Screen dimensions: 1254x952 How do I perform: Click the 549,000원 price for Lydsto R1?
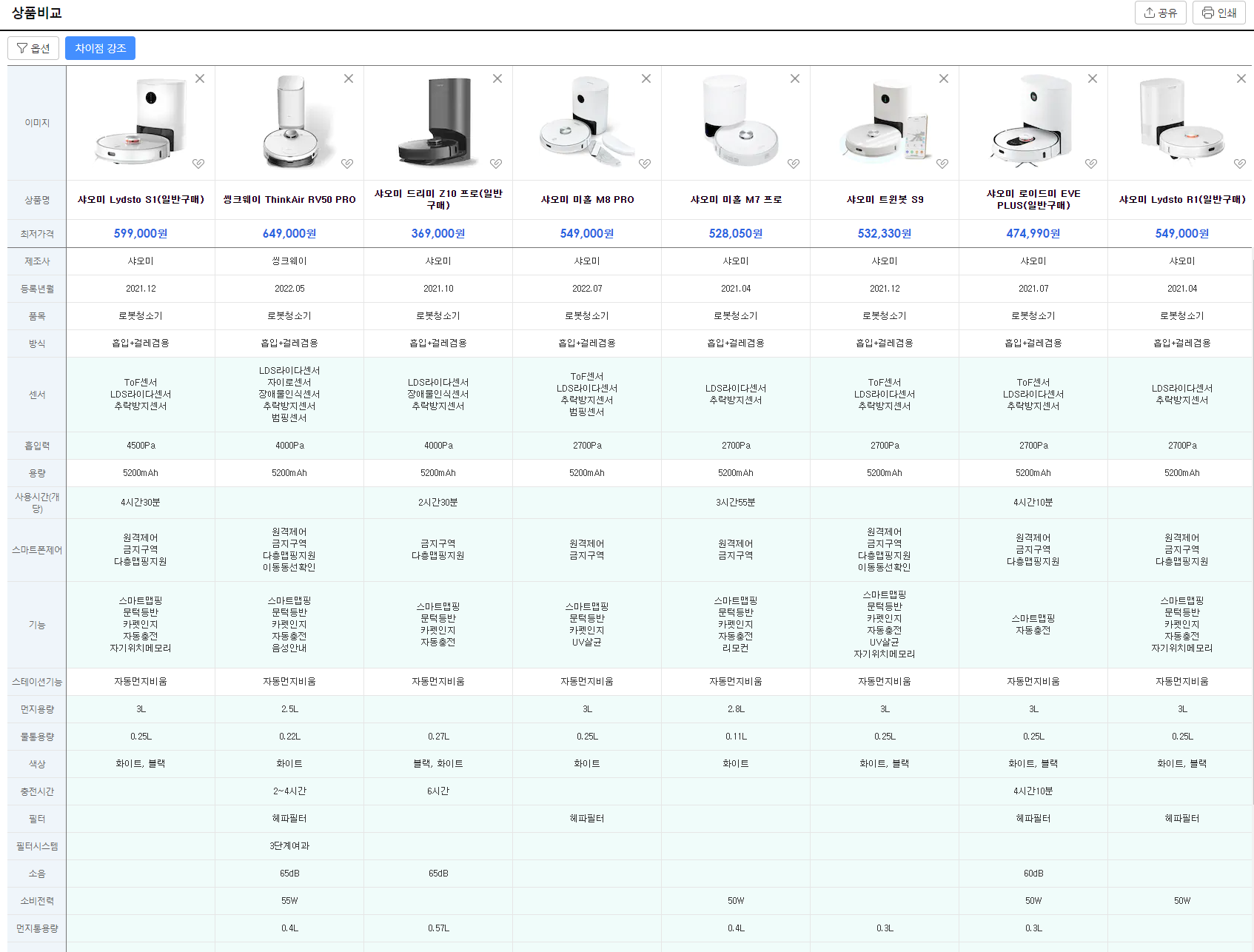1182,233
